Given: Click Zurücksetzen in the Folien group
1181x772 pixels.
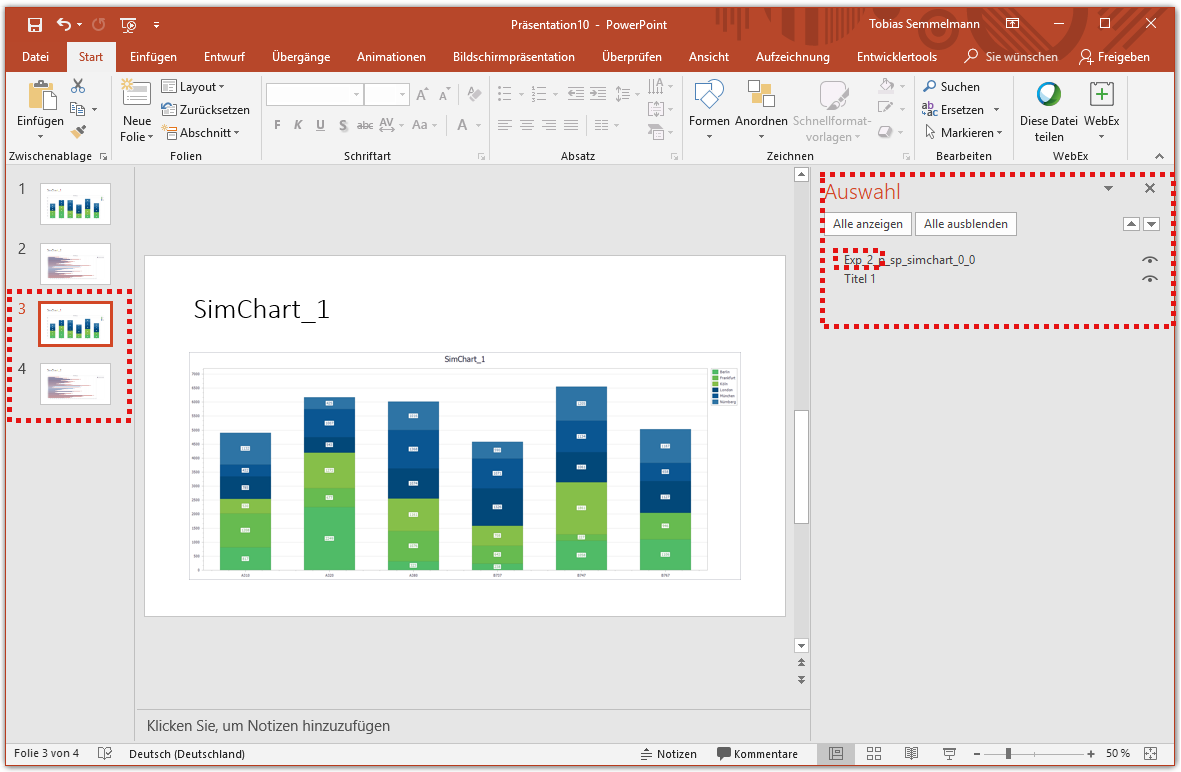Looking at the screenshot, I should tap(206, 109).
